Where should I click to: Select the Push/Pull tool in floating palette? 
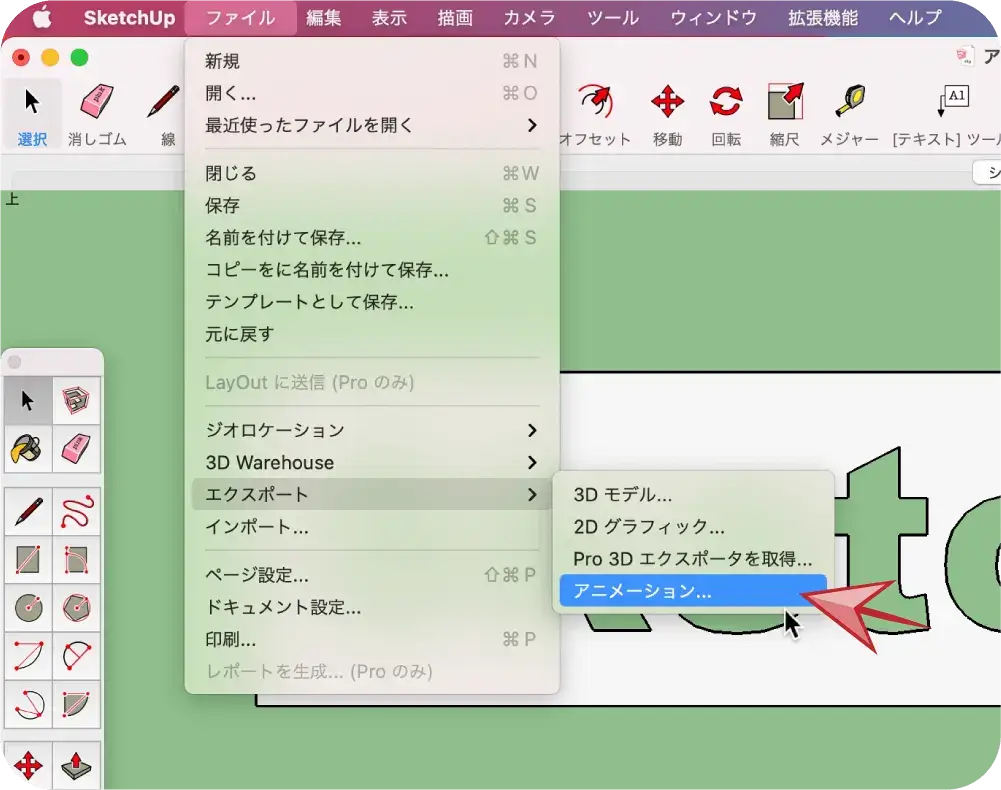point(77,767)
